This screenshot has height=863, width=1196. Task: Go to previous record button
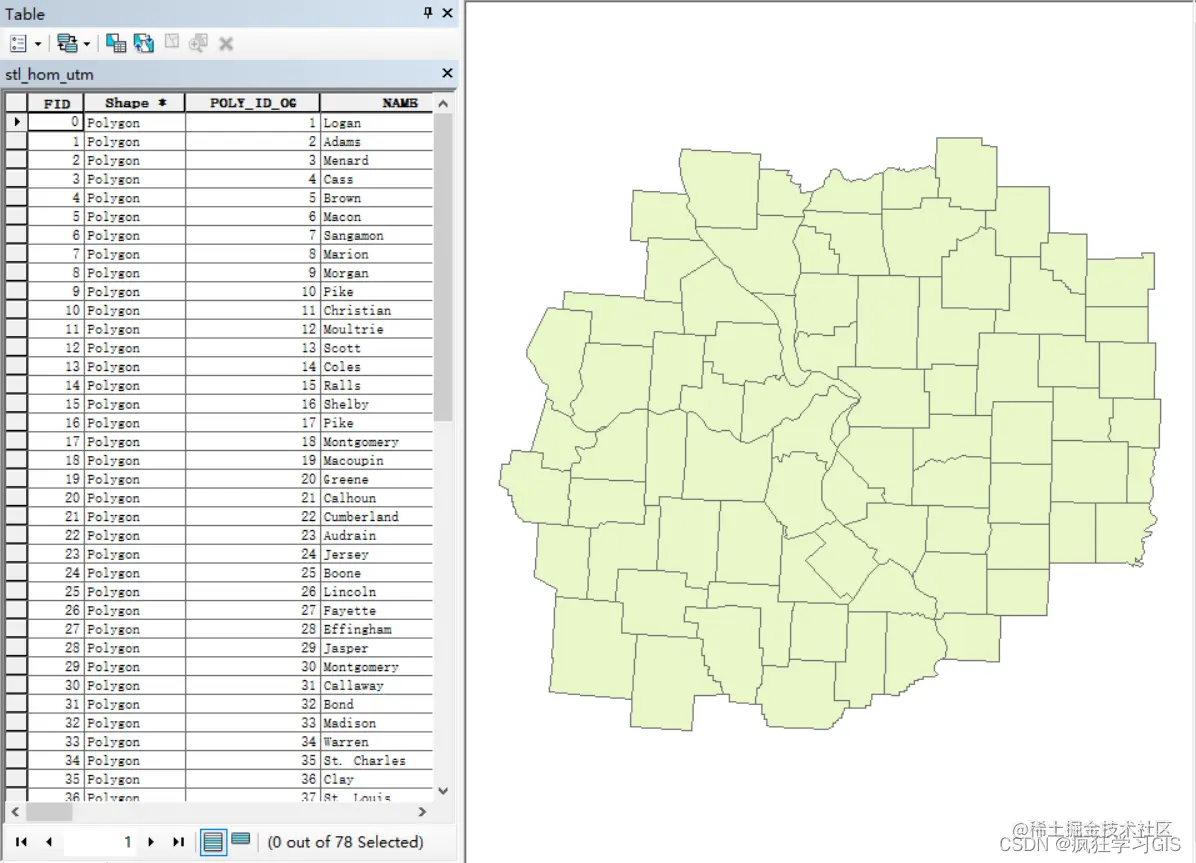pos(49,842)
